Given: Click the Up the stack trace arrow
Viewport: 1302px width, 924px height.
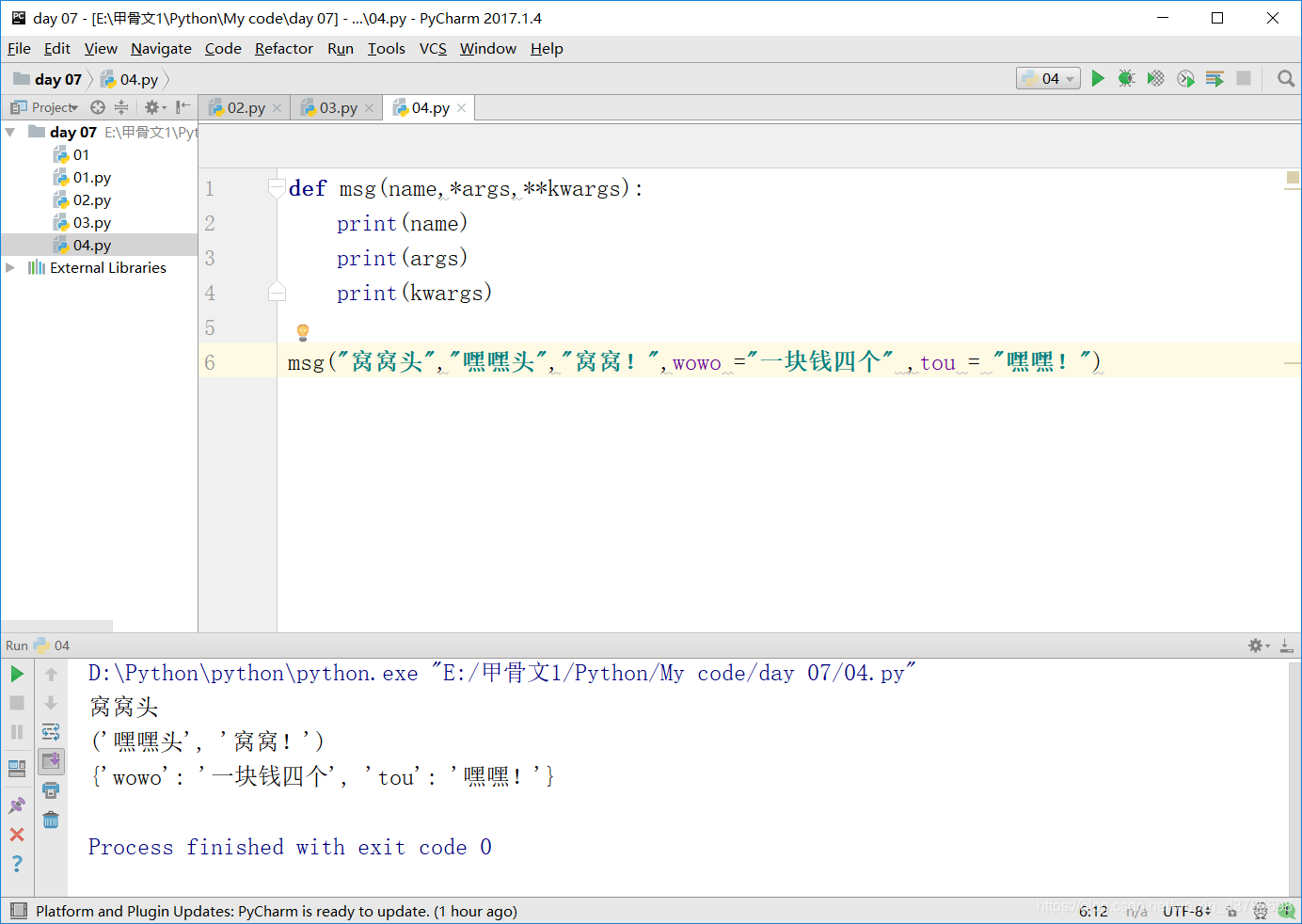Looking at the screenshot, I should pos(51,674).
